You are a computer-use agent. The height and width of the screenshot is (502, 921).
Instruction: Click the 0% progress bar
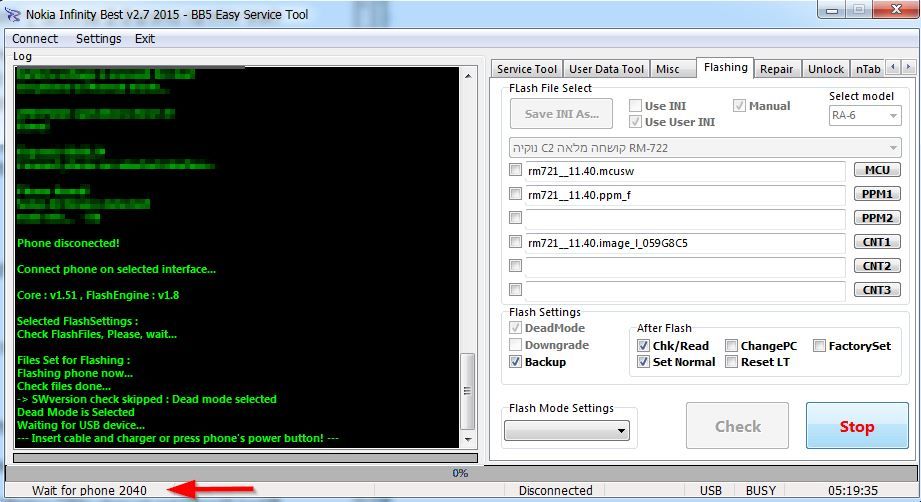click(460, 473)
